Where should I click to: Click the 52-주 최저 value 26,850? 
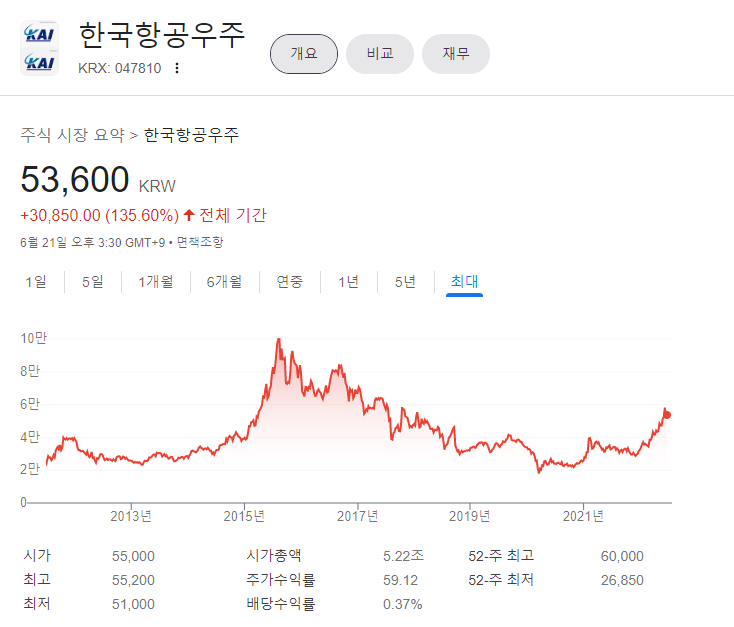coord(622,580)
